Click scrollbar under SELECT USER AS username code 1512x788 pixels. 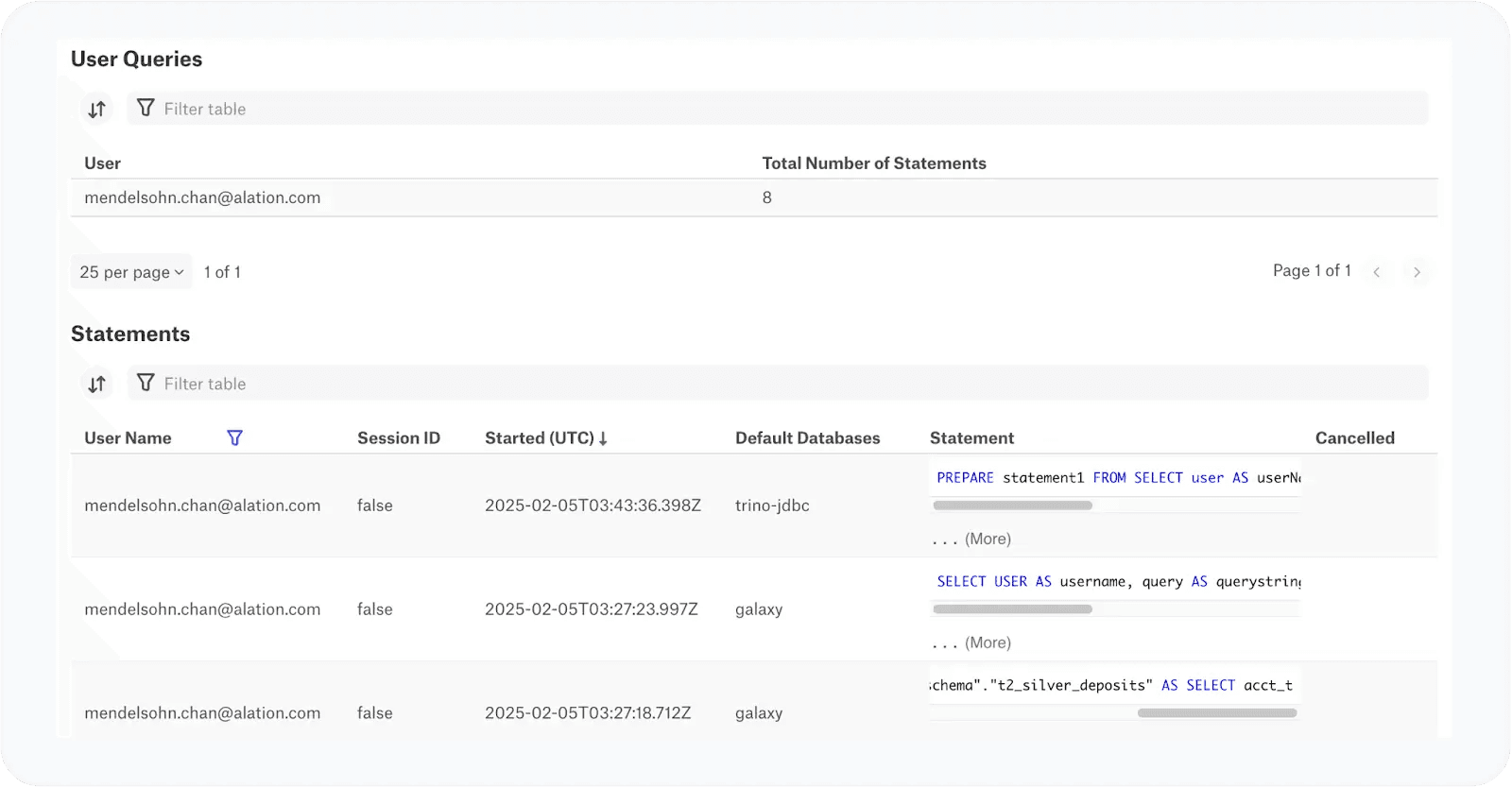pyautogui.click(x=1012, y=609)
